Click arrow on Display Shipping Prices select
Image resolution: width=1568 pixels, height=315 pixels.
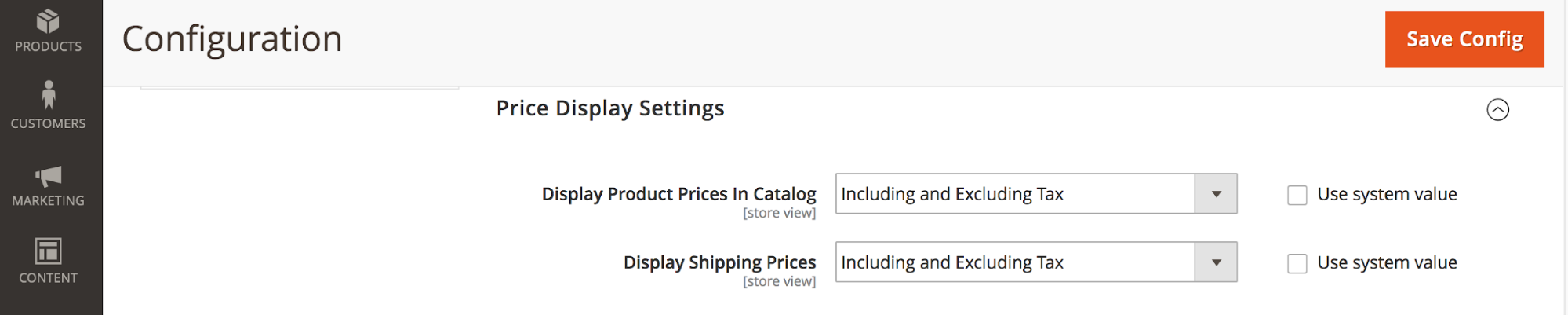pos(1216,262)
